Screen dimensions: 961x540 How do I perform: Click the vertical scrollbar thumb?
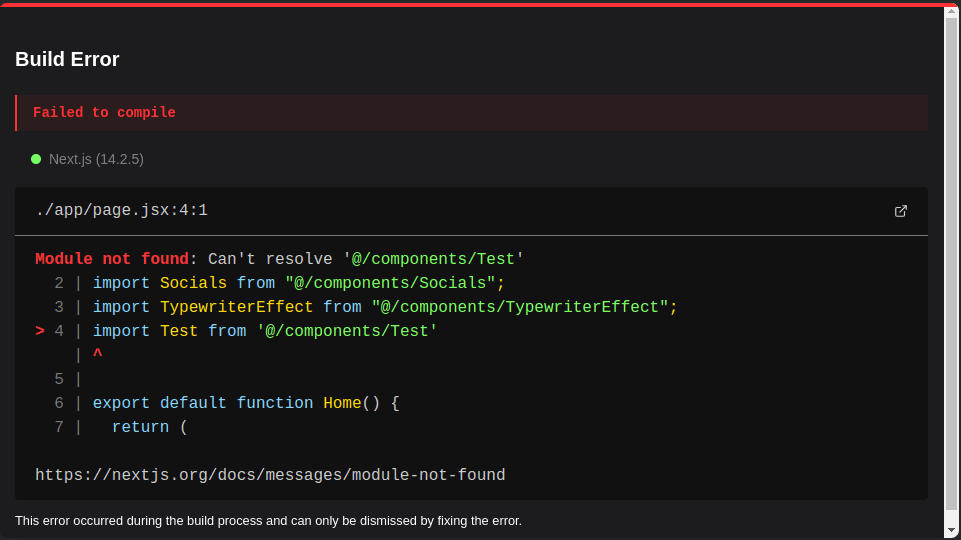951,264
